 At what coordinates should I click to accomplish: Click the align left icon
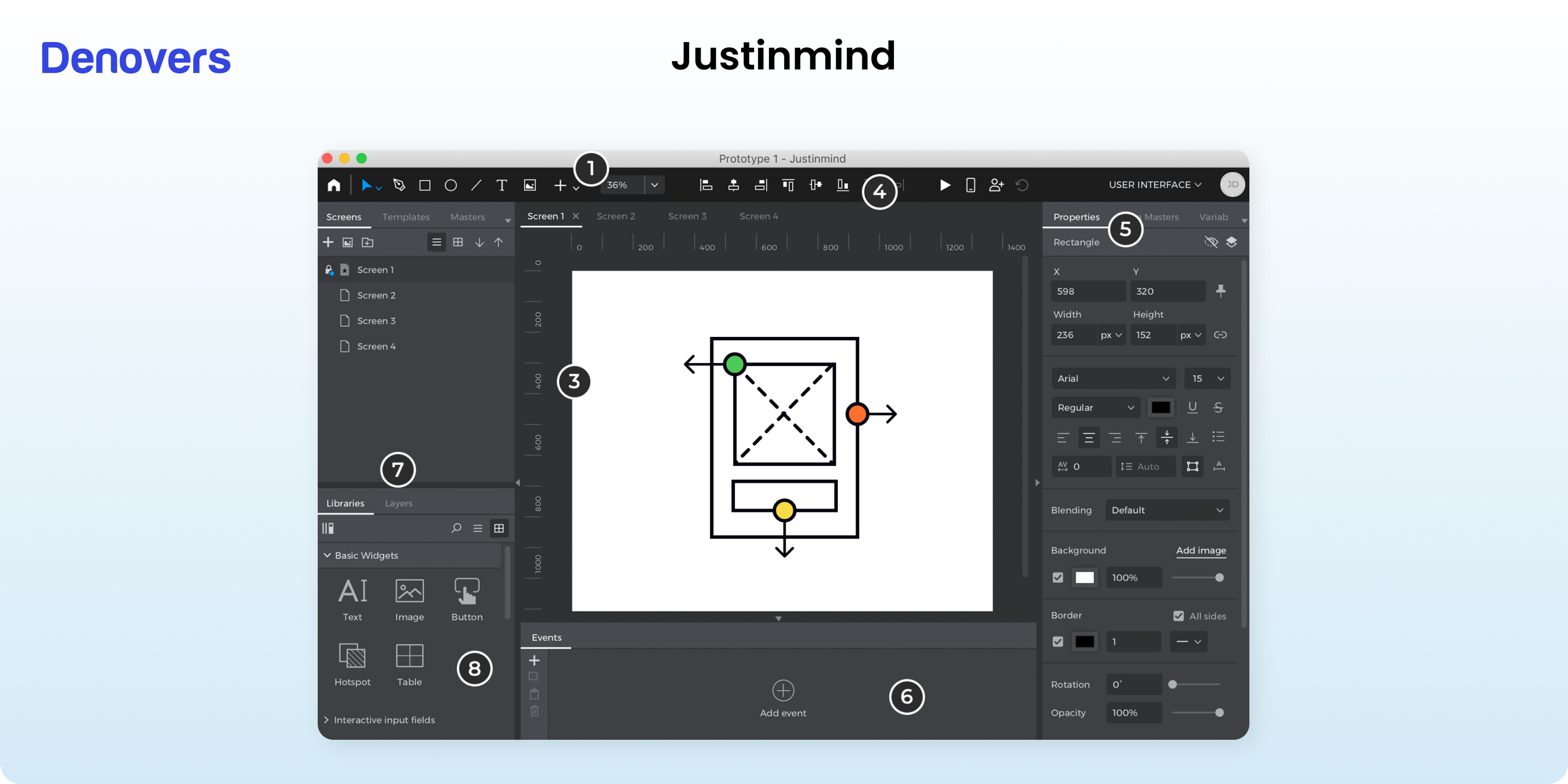(x=706, y=185)
